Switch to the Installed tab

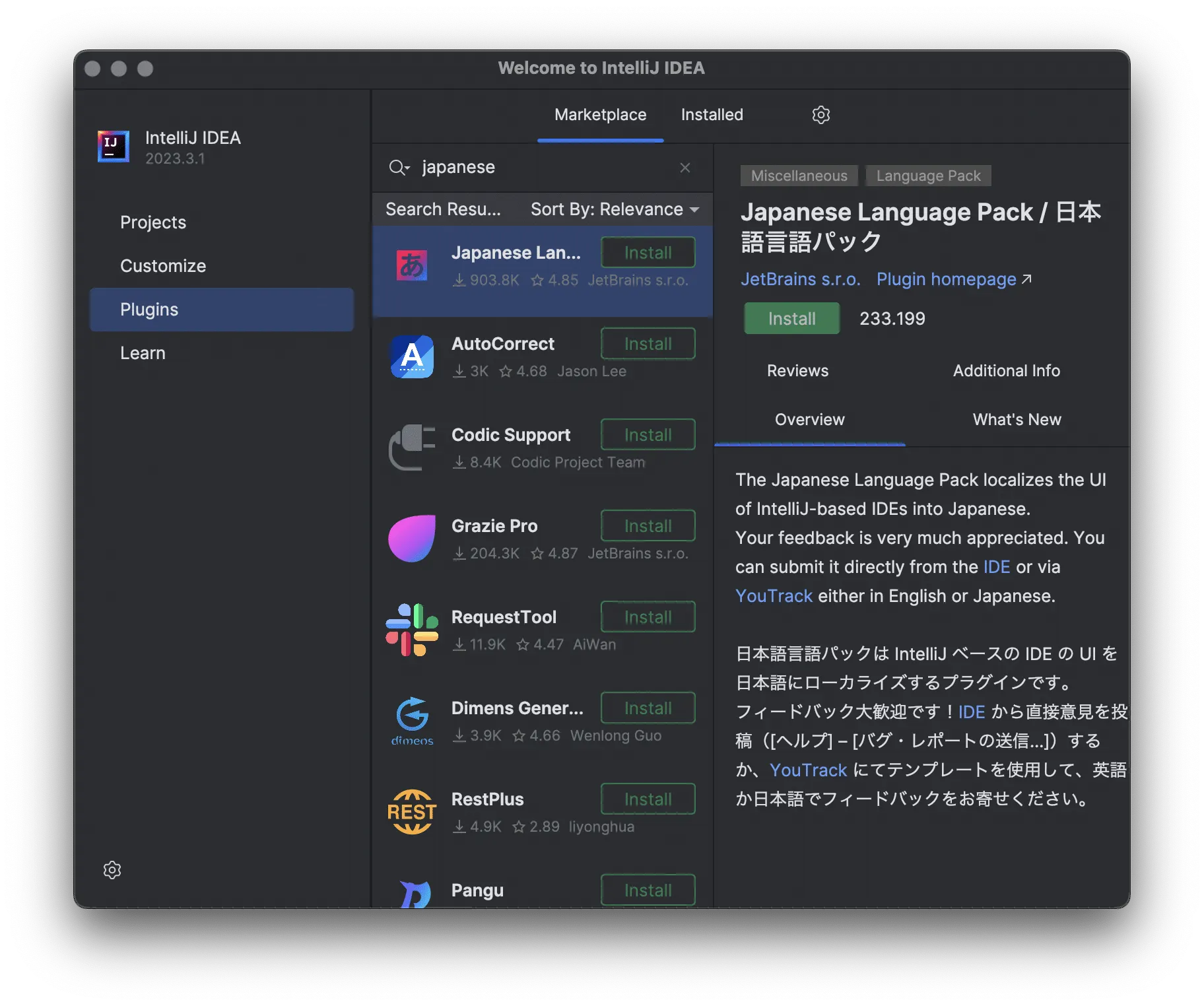click(712, 115)
